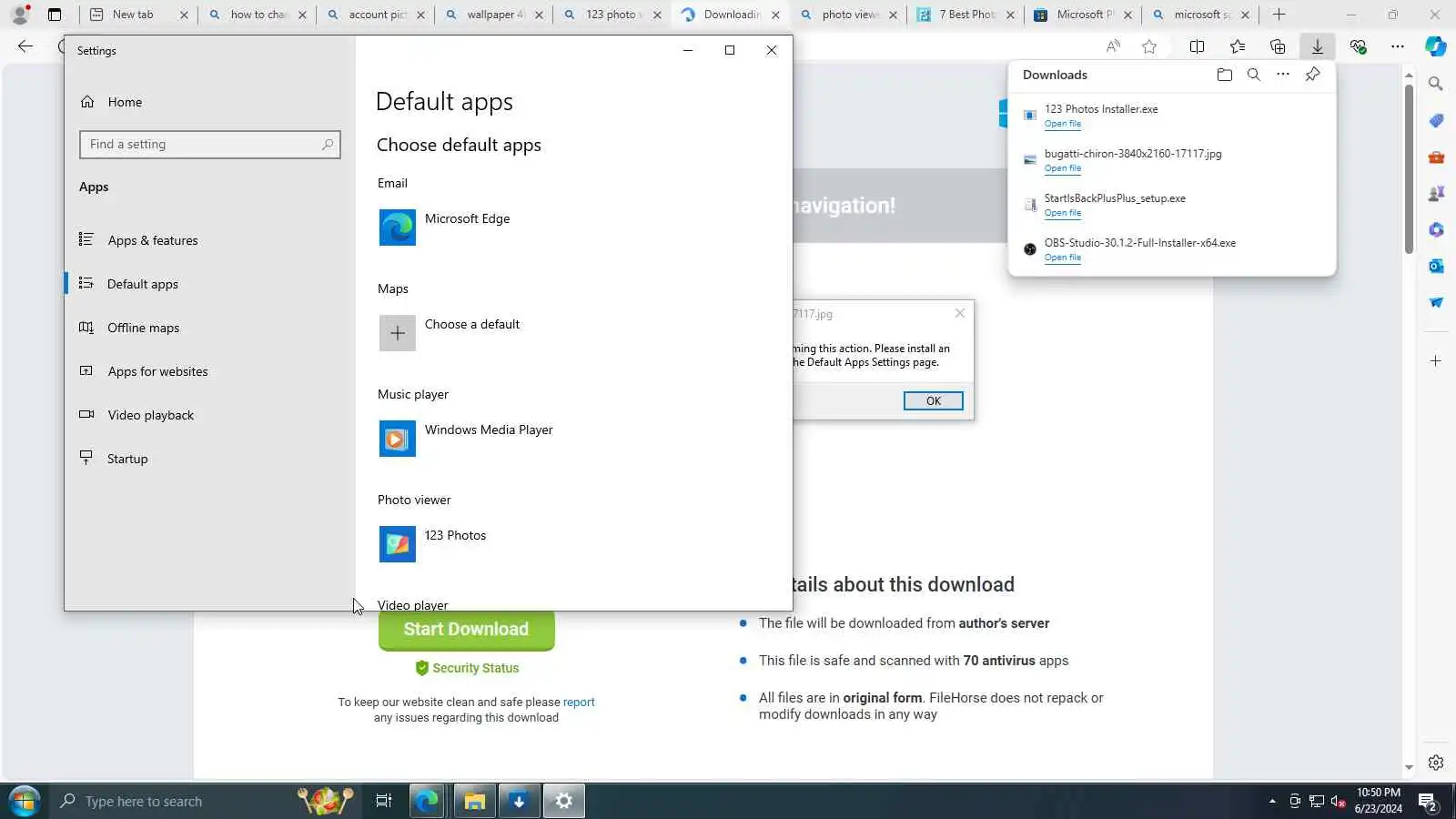The height and width of the screenshot is (819, 1456).
Task: Open Task View on taskbar
Action: coord(384,802)
